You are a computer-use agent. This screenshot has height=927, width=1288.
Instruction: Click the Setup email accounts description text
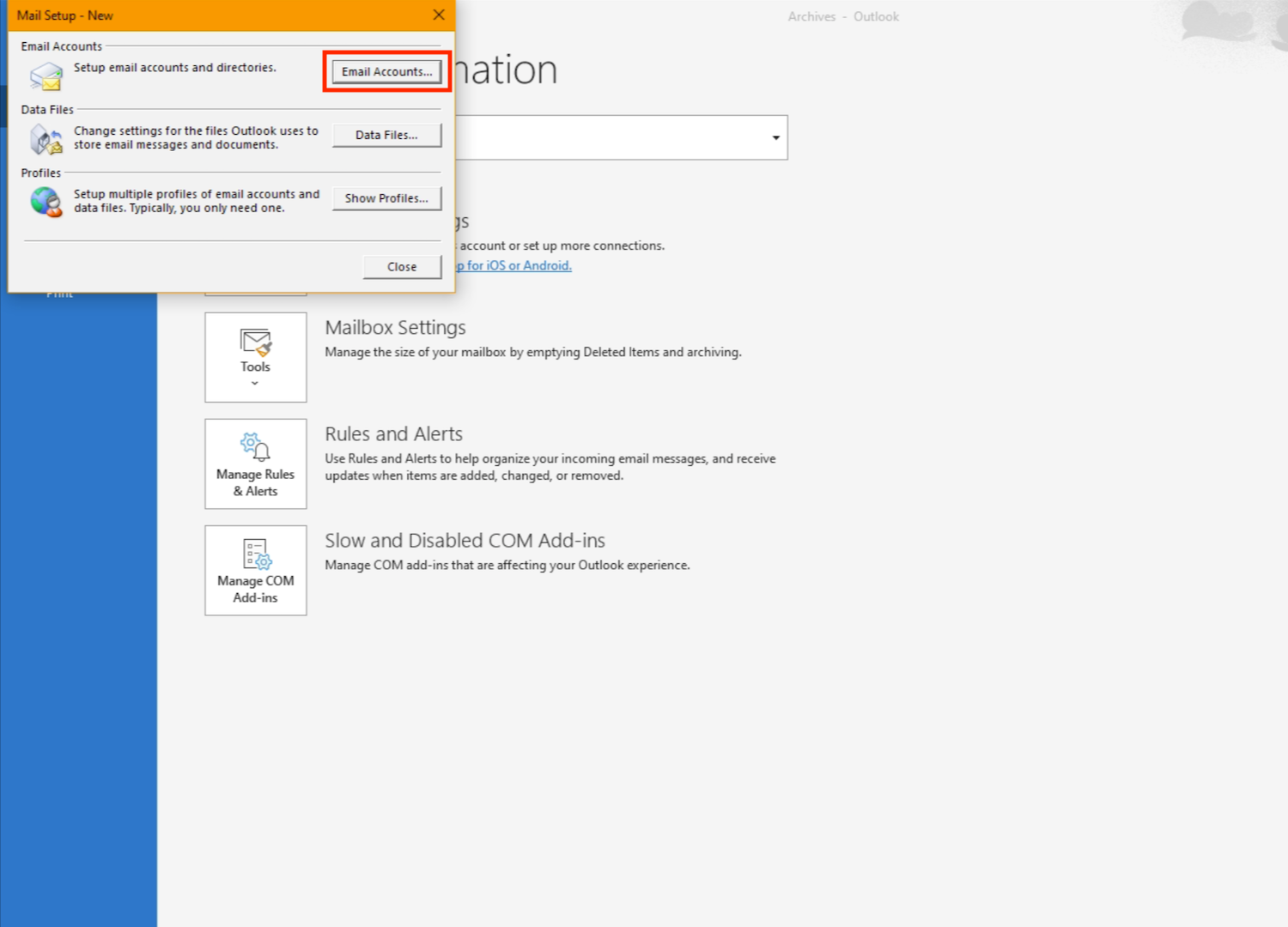coord(174,68)
